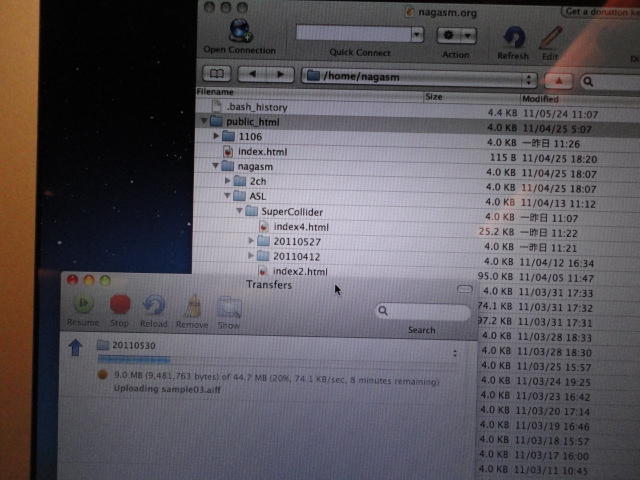The width and height of the screenshot is (640, 480).
Task: Open the transfer item stepper popup
Action: [x=455, y=353]
